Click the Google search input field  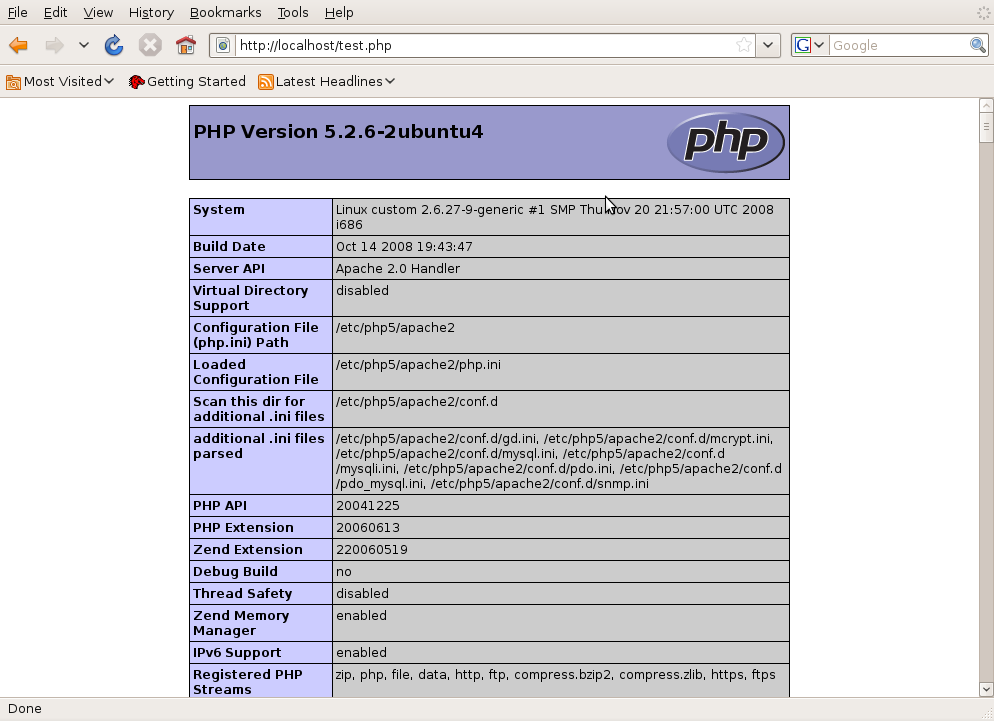pos(900,46)
